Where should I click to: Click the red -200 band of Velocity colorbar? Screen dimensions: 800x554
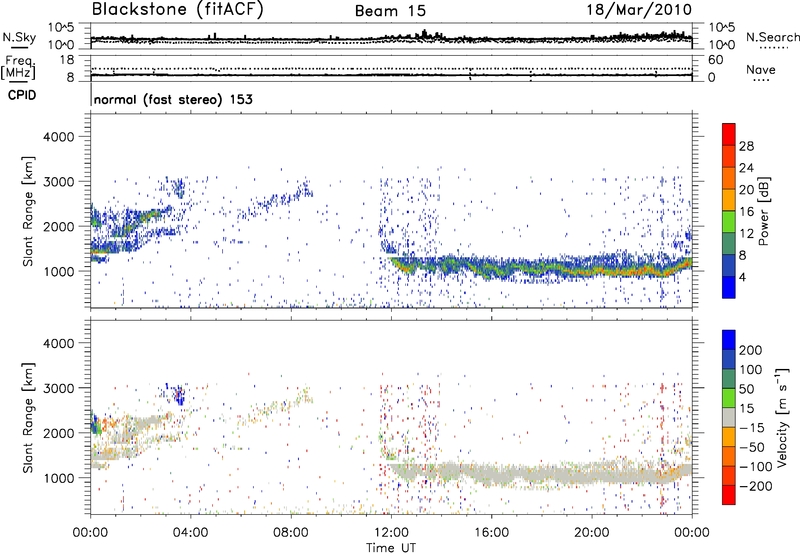click(729, 495)
